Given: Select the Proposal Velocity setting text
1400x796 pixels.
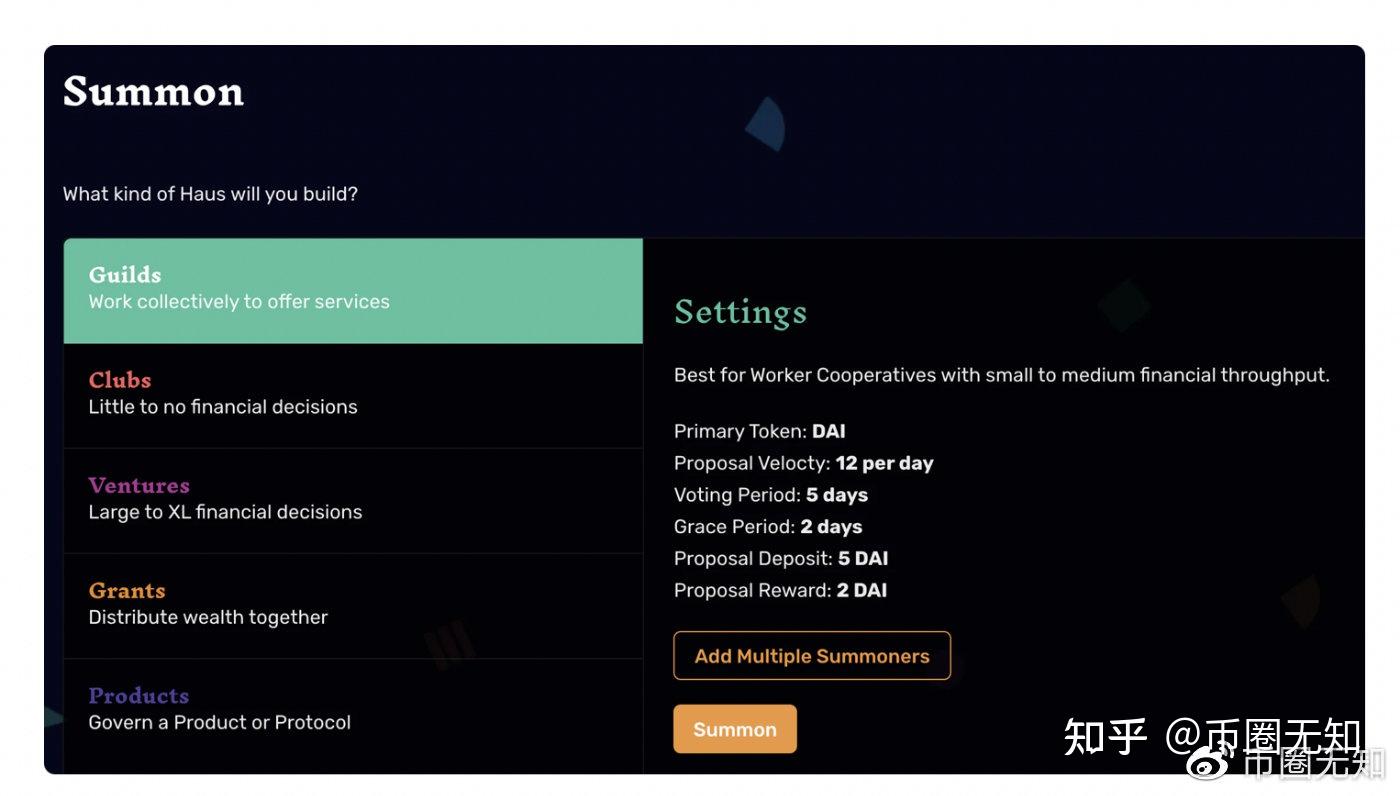Looking at the screenshot, I should coord(803,463).
